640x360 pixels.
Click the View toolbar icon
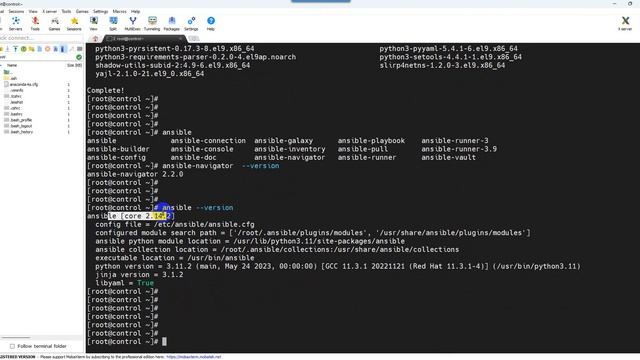pyautogui.click(x=93, y=23)
